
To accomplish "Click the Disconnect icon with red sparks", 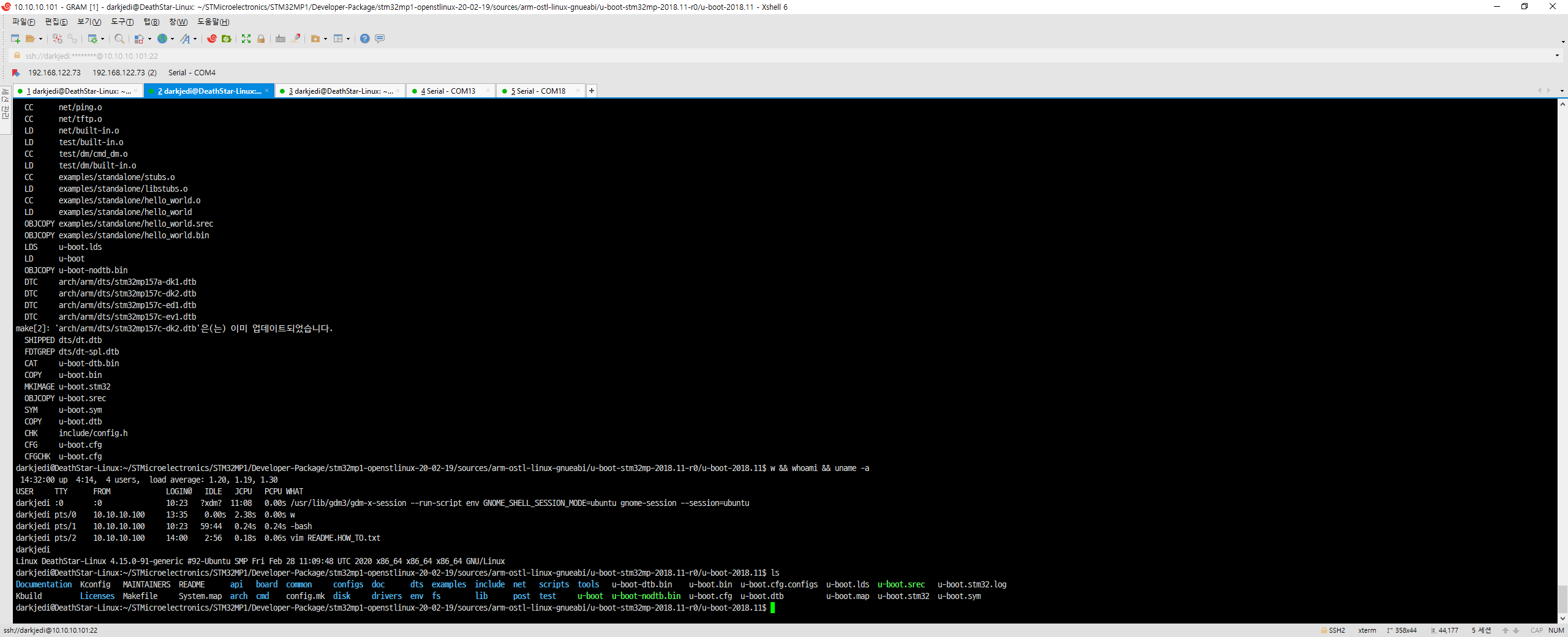I will 58,39.
